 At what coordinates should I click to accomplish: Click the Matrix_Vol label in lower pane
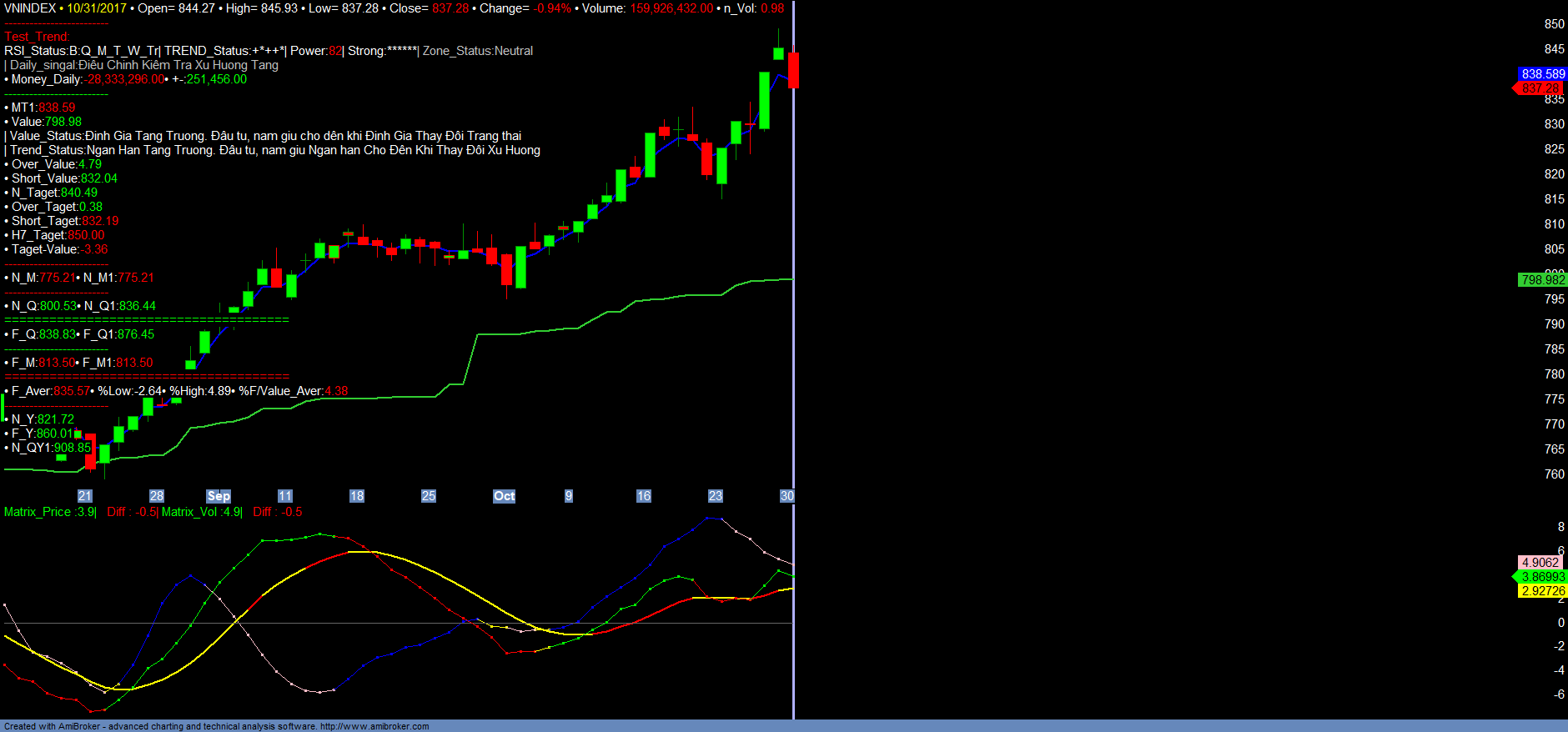pos(190,512)
